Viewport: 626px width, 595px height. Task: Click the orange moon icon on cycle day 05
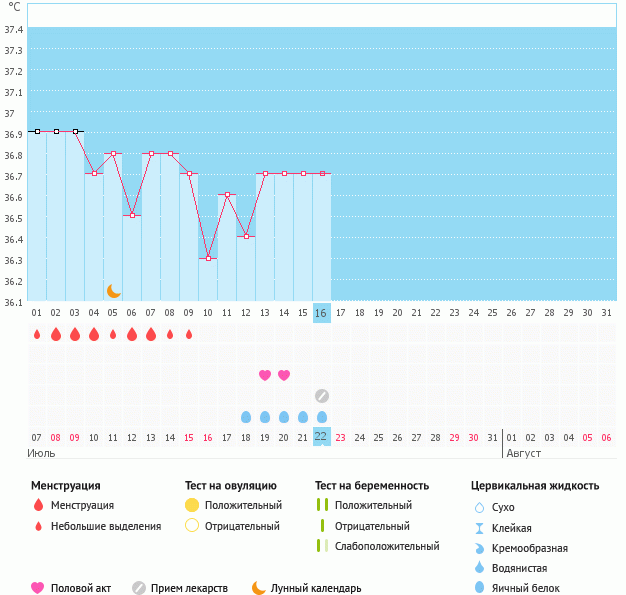(114, 290)
